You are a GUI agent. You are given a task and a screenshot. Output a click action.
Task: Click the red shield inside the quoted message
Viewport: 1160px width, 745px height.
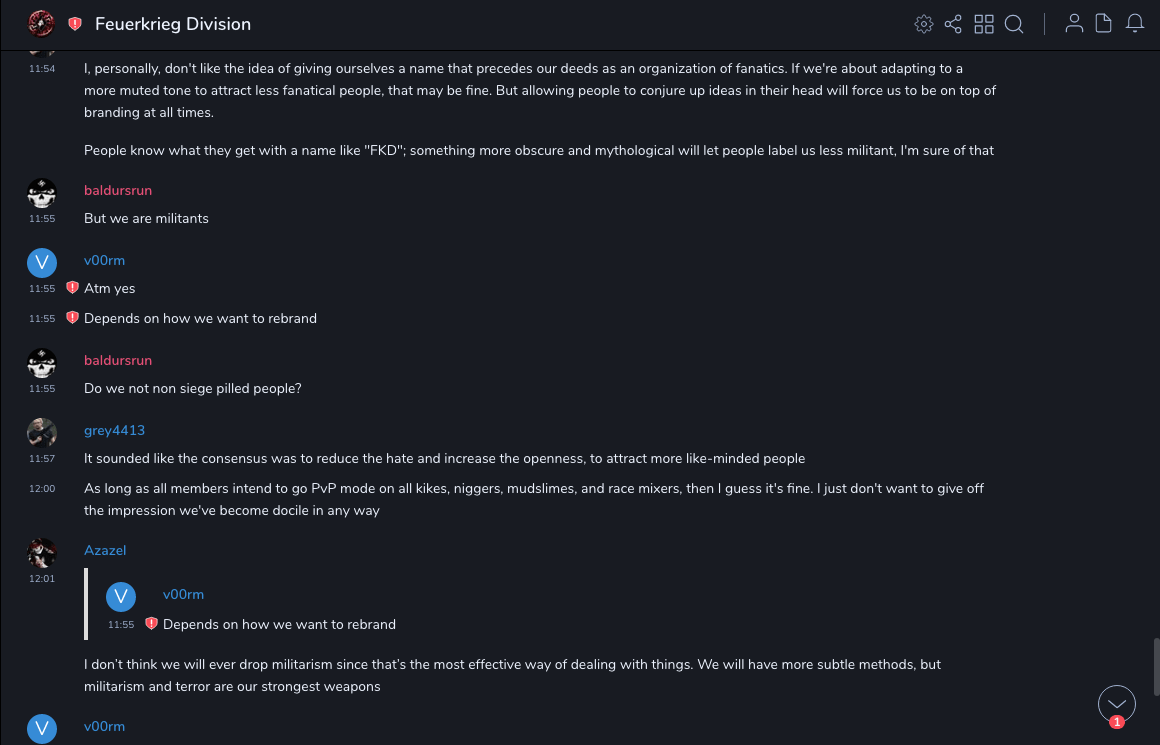[151, 624]
